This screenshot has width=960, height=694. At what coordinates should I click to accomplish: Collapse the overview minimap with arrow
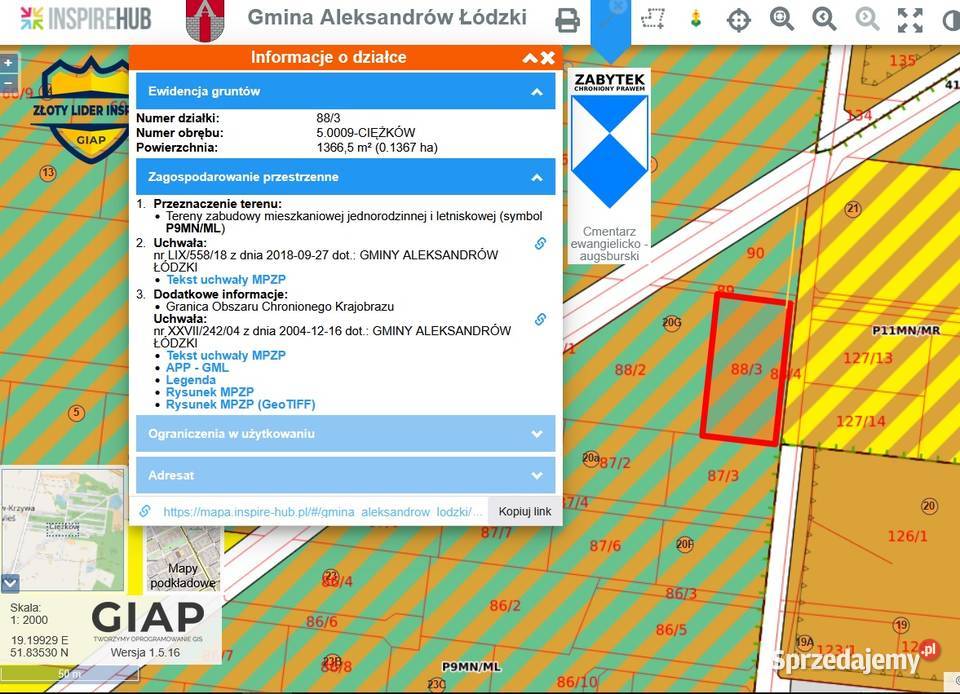tap(10, 583)
